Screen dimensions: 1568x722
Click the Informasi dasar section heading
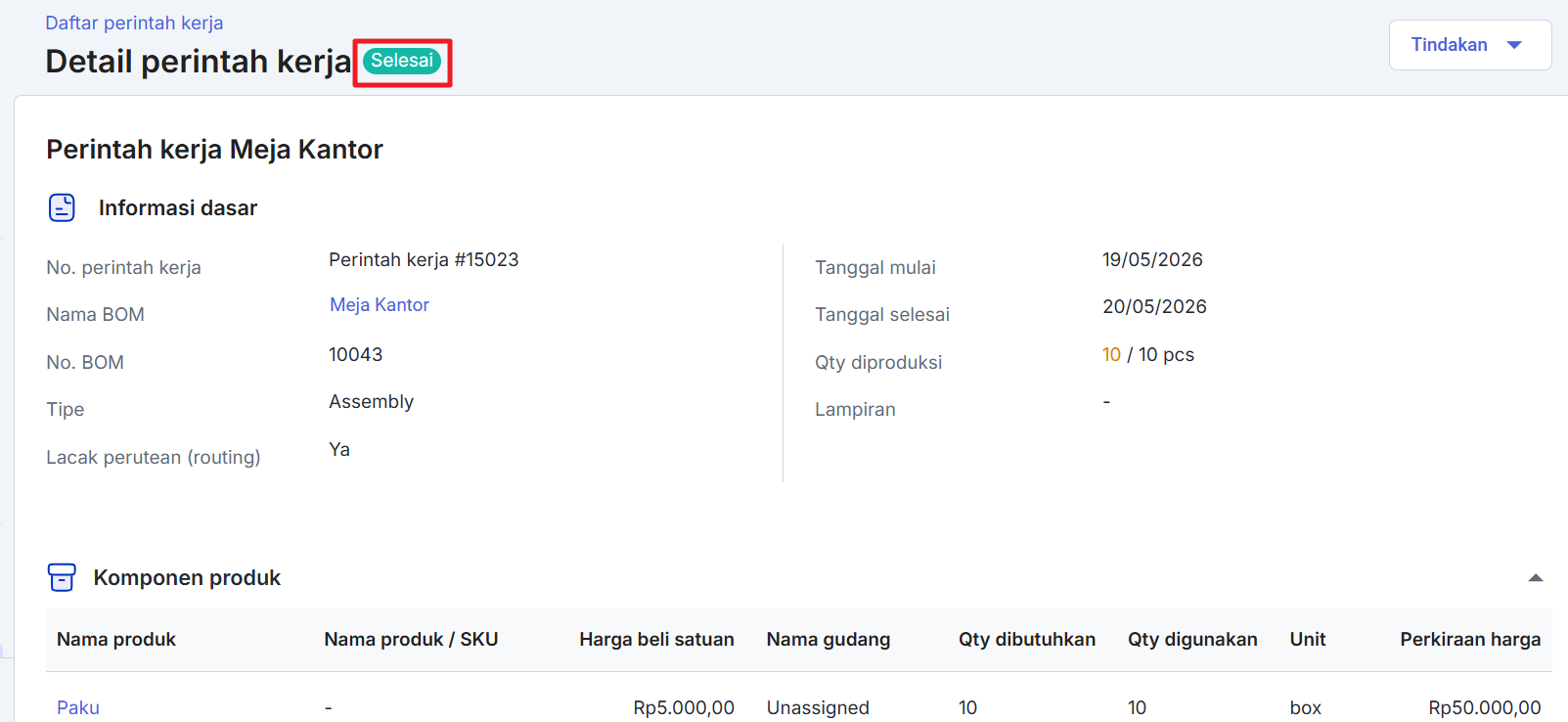[178, 207]
